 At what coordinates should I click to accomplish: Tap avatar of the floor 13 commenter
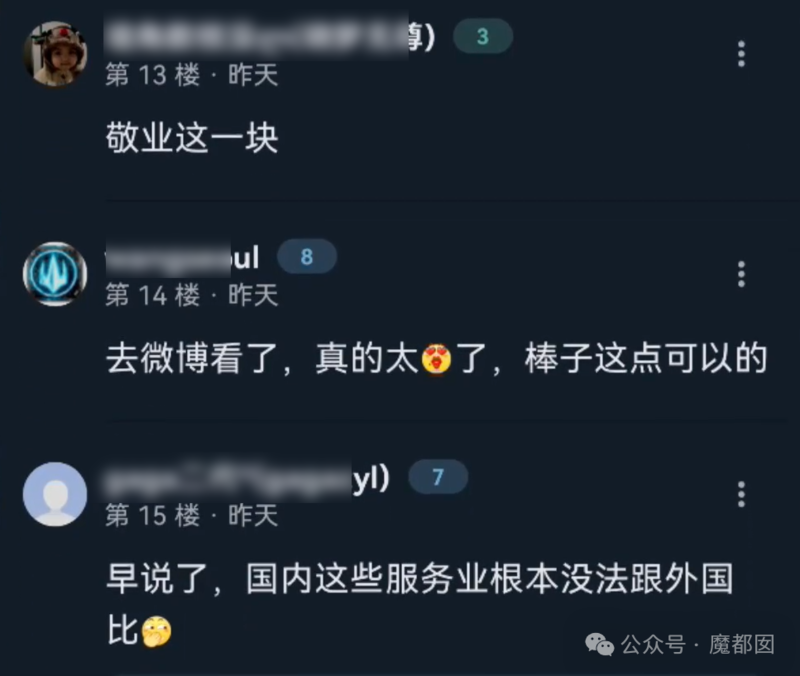pyautogui.click(x=55, y=54)
